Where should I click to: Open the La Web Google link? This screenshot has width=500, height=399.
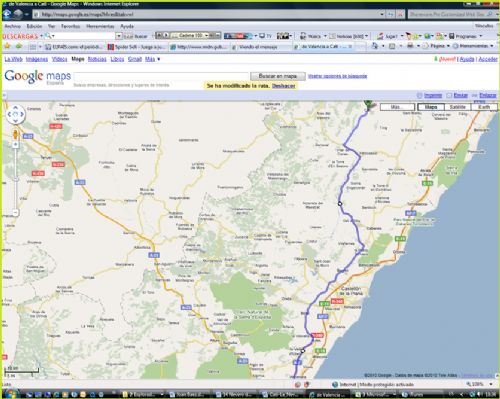13,59
